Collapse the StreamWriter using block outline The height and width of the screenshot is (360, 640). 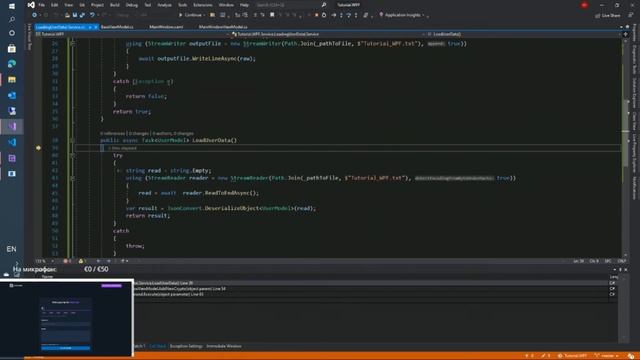click(72, 44)
